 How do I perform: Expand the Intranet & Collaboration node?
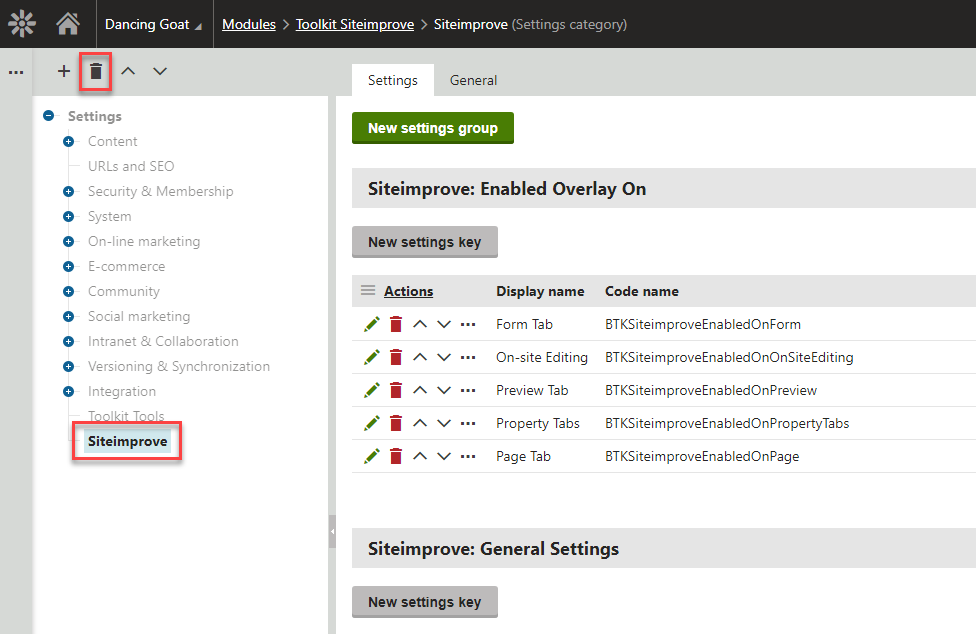click(68, 341)
